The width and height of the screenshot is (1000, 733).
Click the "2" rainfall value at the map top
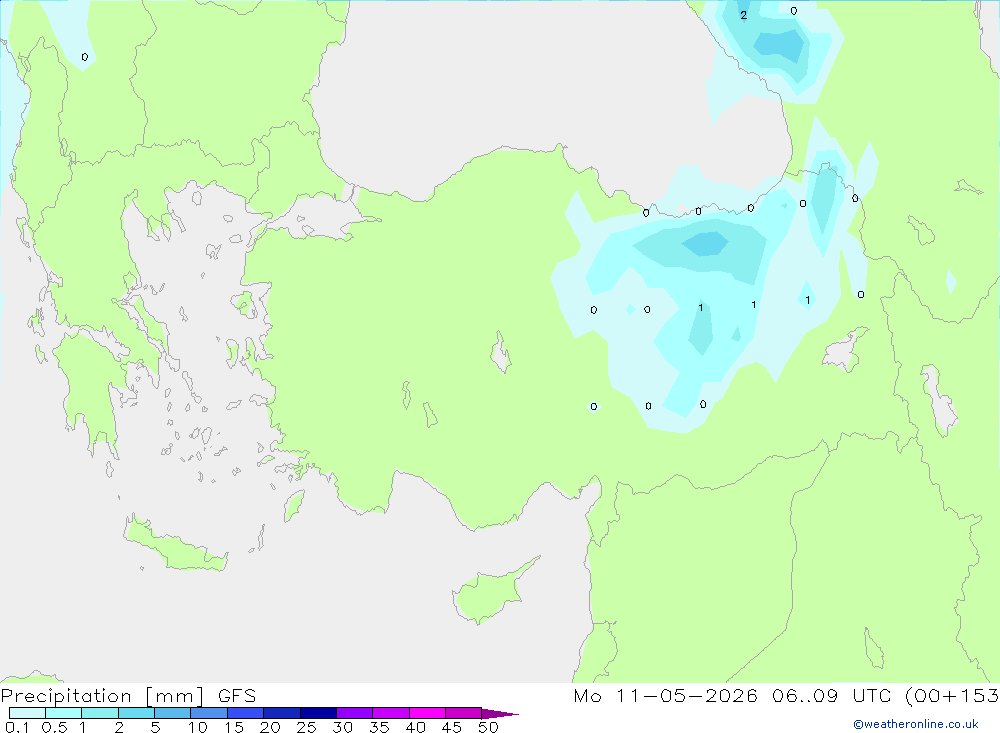point(744,15)
